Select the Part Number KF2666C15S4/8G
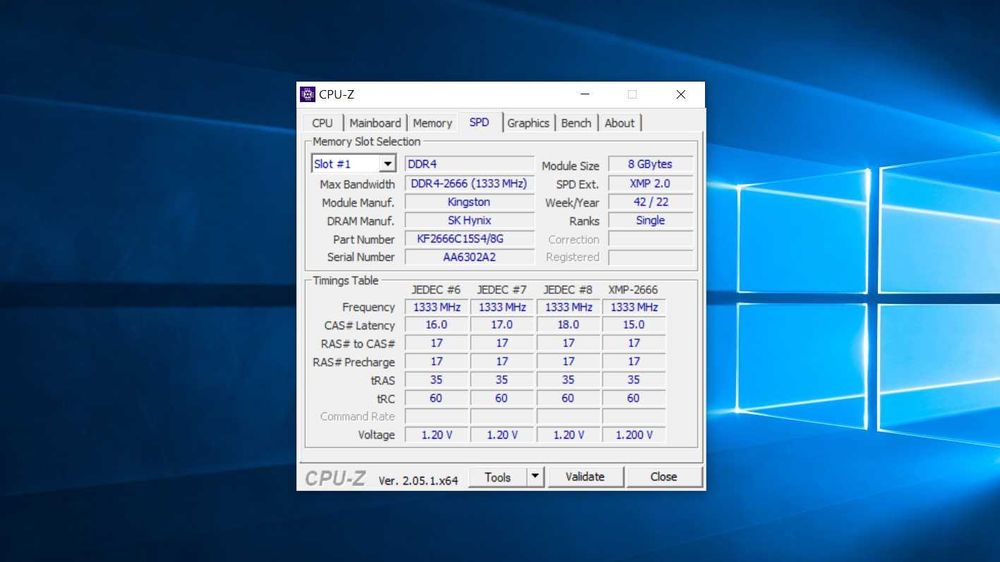This screenshot has height=562, width=1000. tap(469, 239)
